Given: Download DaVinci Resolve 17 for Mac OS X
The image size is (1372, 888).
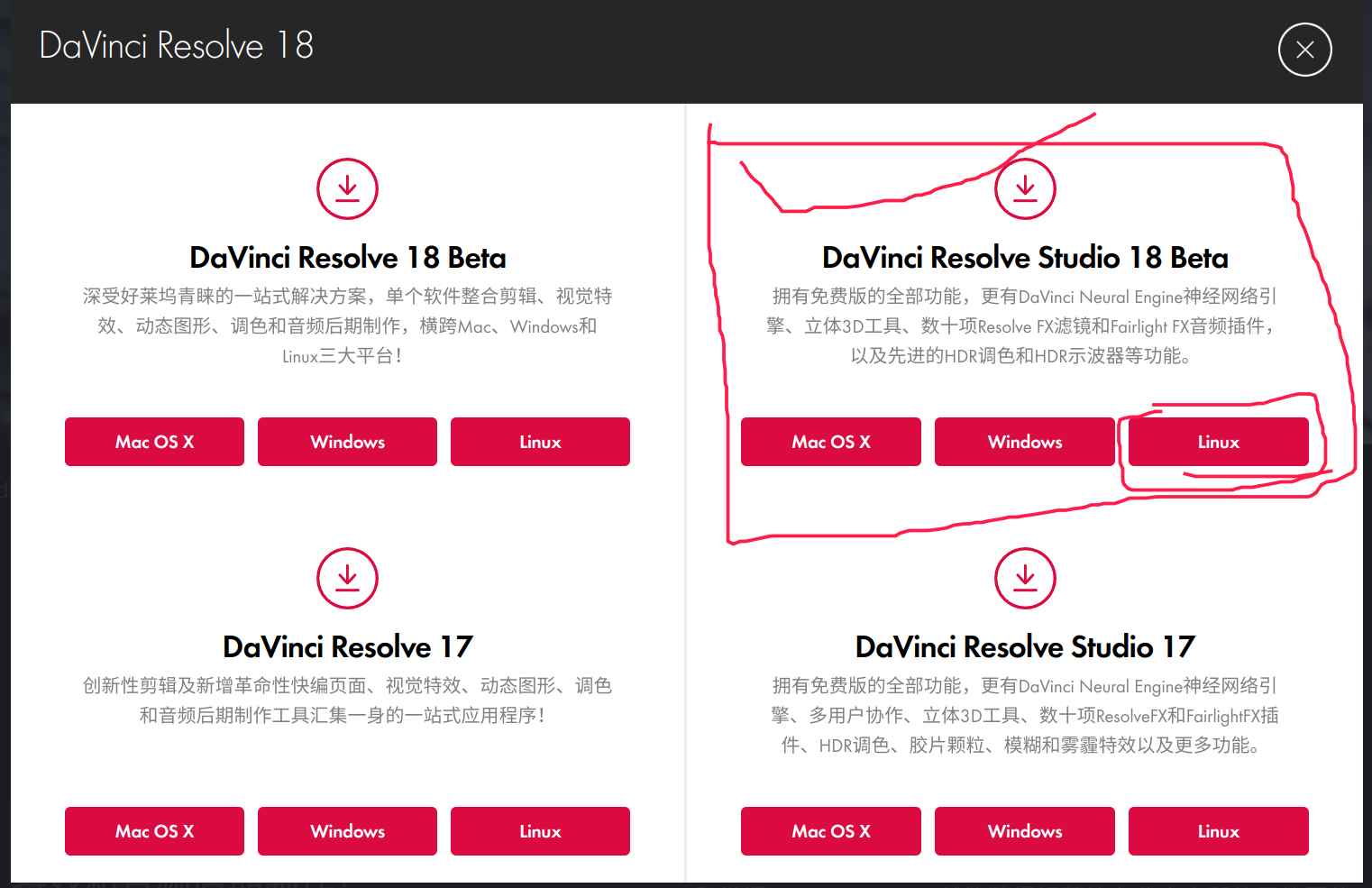Looking at the screenshot, I should (154, 830).
